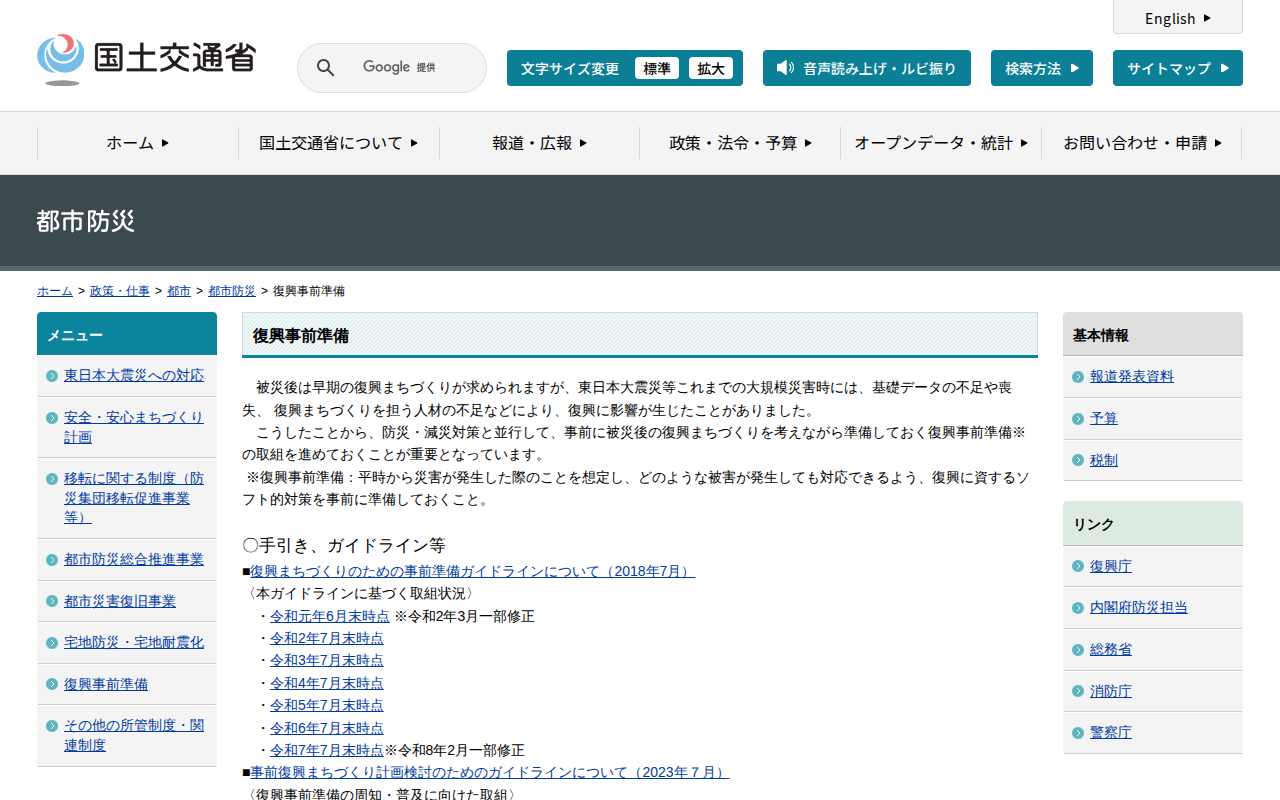
Task: Expand the ホーム navigation menu
Action: tap(138, 143)
